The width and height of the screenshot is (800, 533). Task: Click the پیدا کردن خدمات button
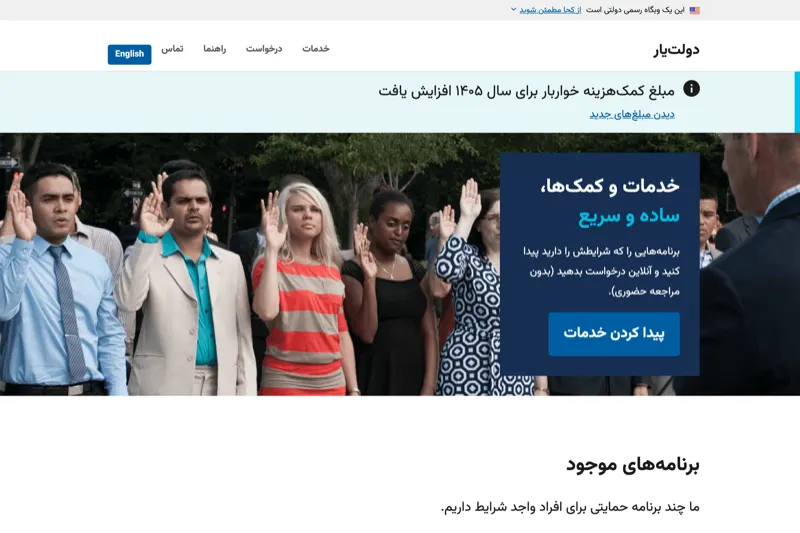point(614,334)
